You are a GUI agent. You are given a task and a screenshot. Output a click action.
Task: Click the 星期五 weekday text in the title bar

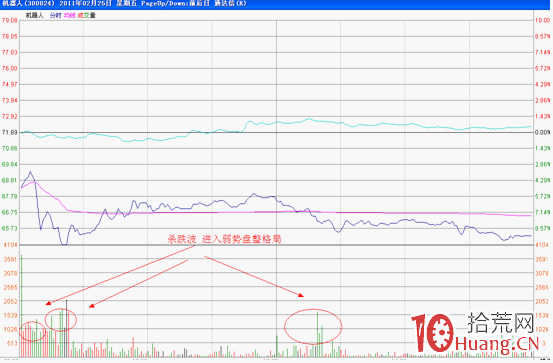pyautogui.click(x=126, y=4)
